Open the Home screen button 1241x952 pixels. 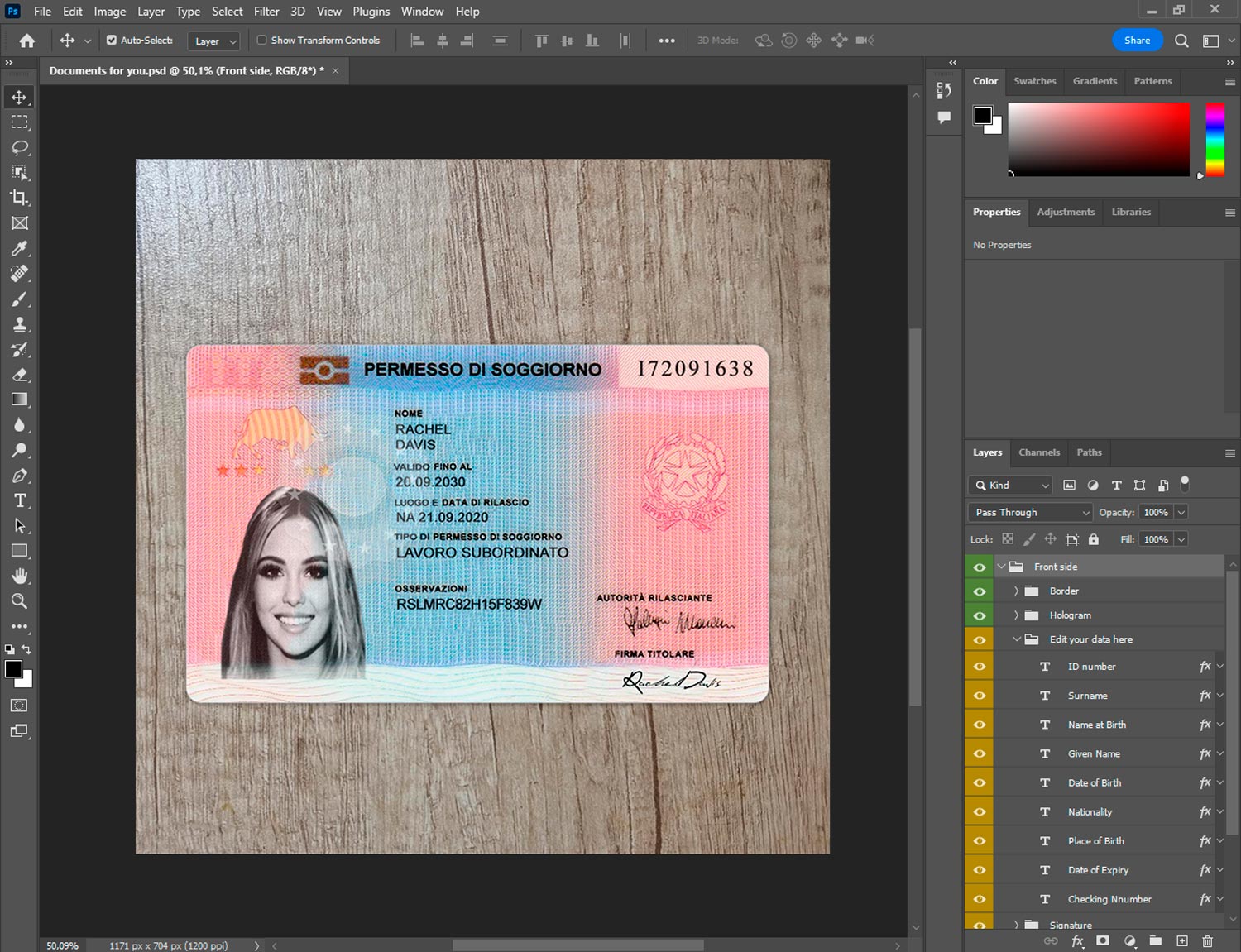pyautogui.click(x=27, y=41)
